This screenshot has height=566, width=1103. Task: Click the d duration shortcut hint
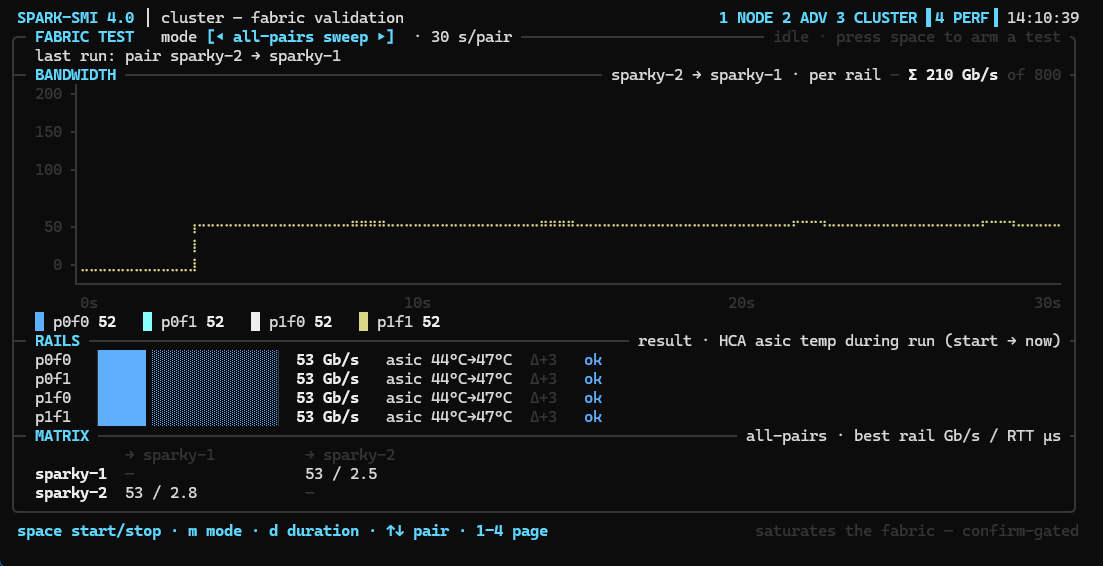314,531
